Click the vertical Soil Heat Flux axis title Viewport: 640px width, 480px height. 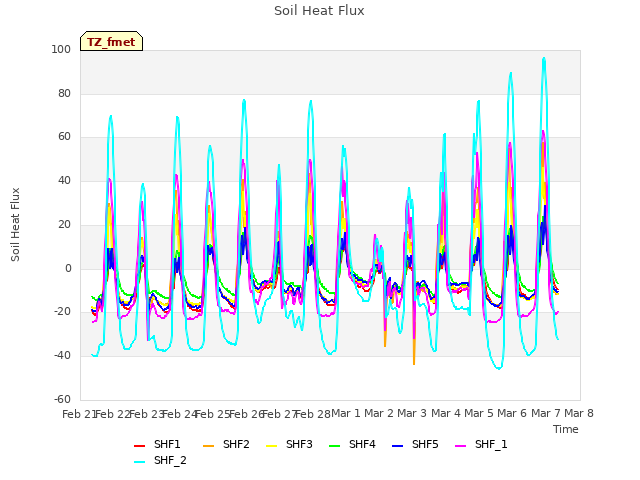coord(16,225)
